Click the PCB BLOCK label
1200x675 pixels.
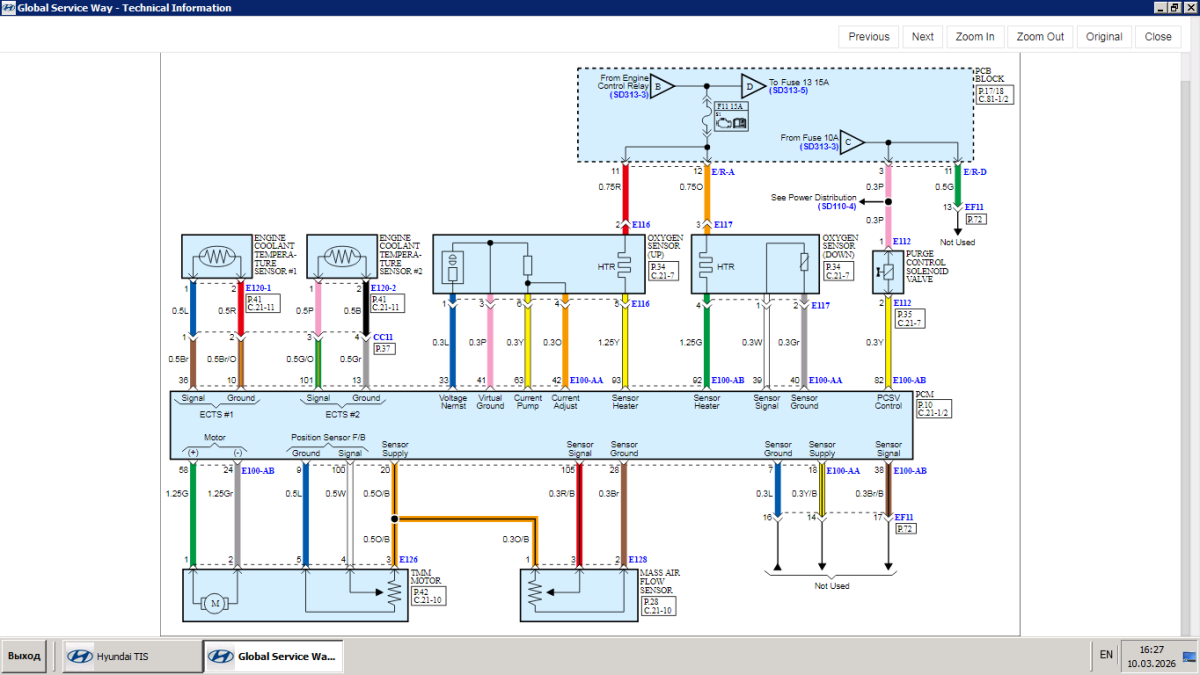(x=990, y=75)
